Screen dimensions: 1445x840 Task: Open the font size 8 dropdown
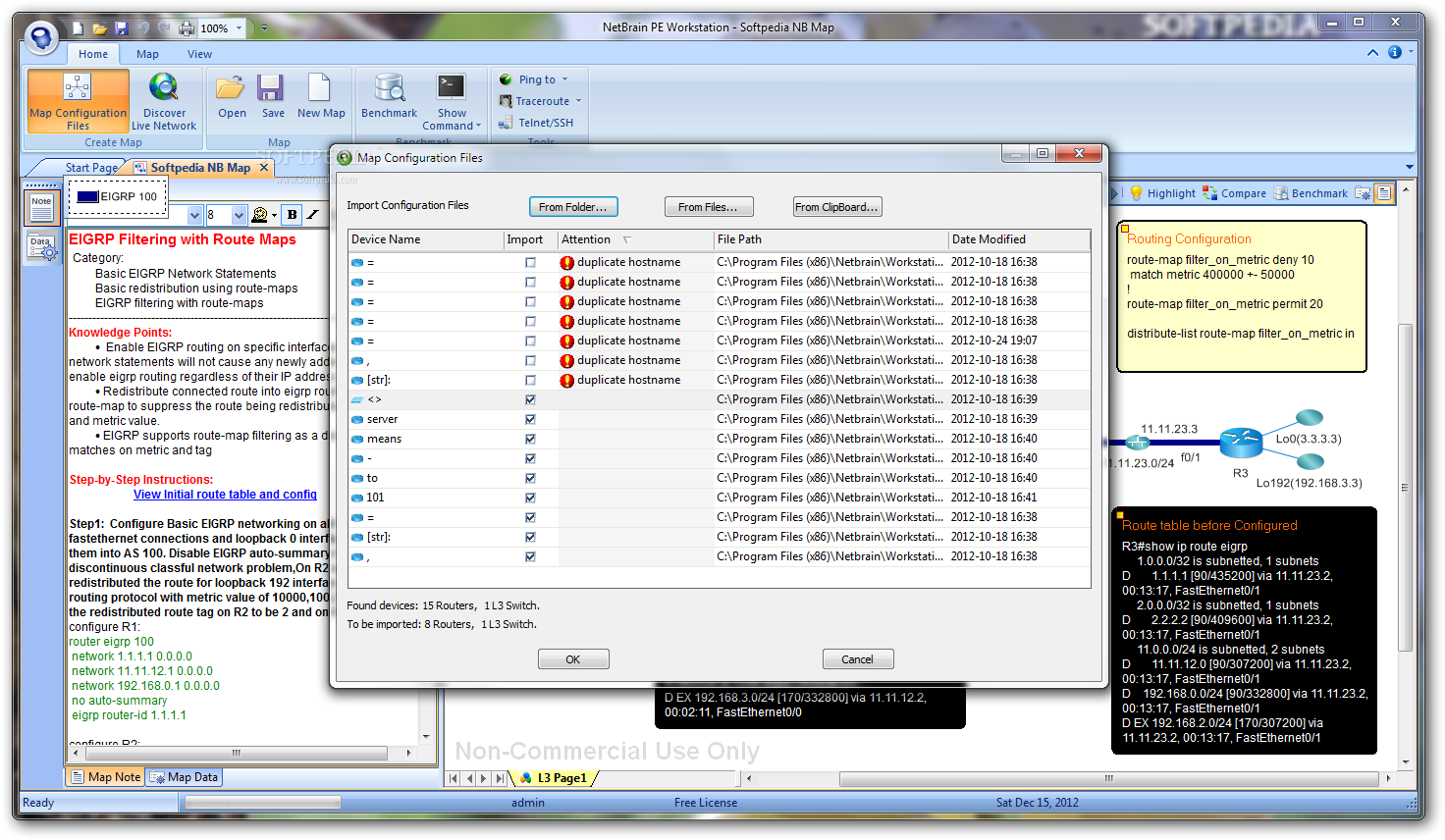[x=239, y=215]
